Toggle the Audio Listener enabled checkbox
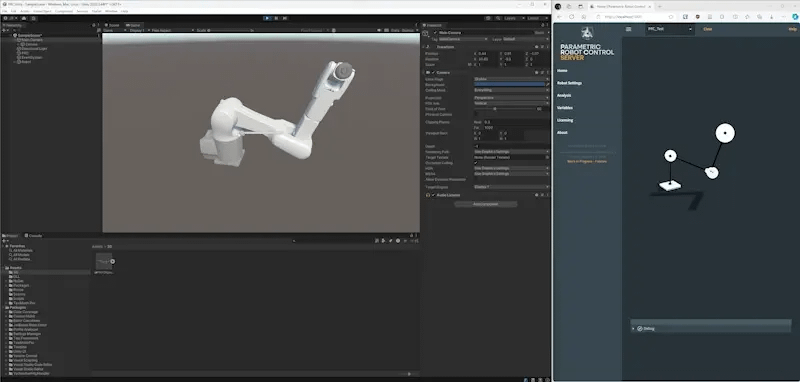Viewport: 800px width, 382px height. (433, 195)
